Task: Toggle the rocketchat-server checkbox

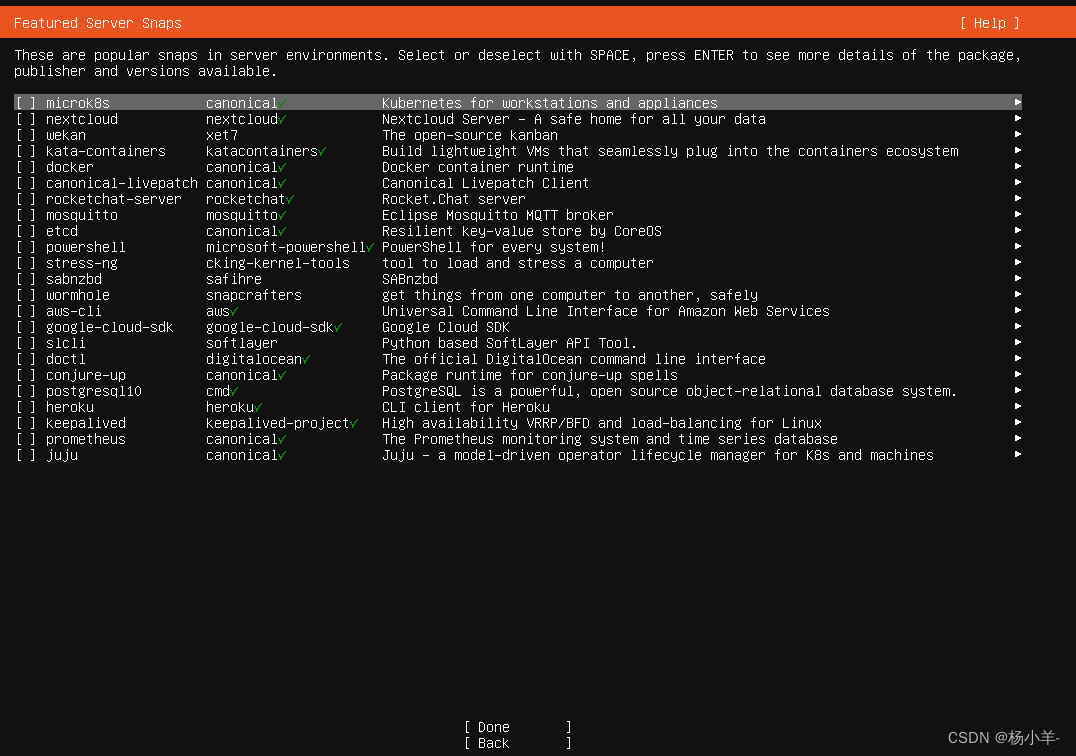Action: [x=26, y=199]
